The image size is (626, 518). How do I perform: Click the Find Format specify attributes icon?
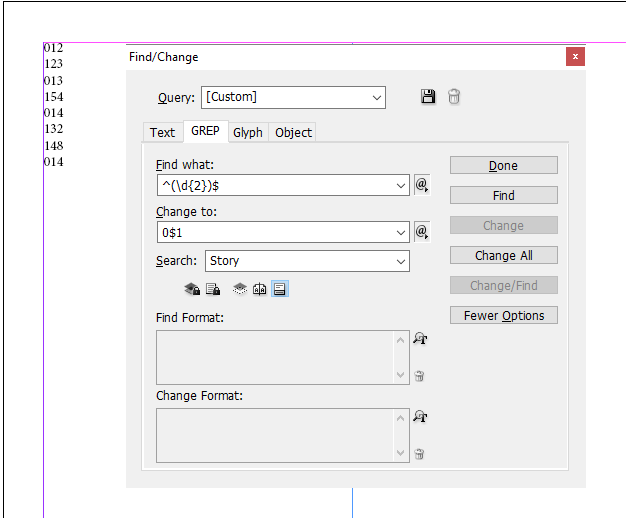click(x=420, y=340)
